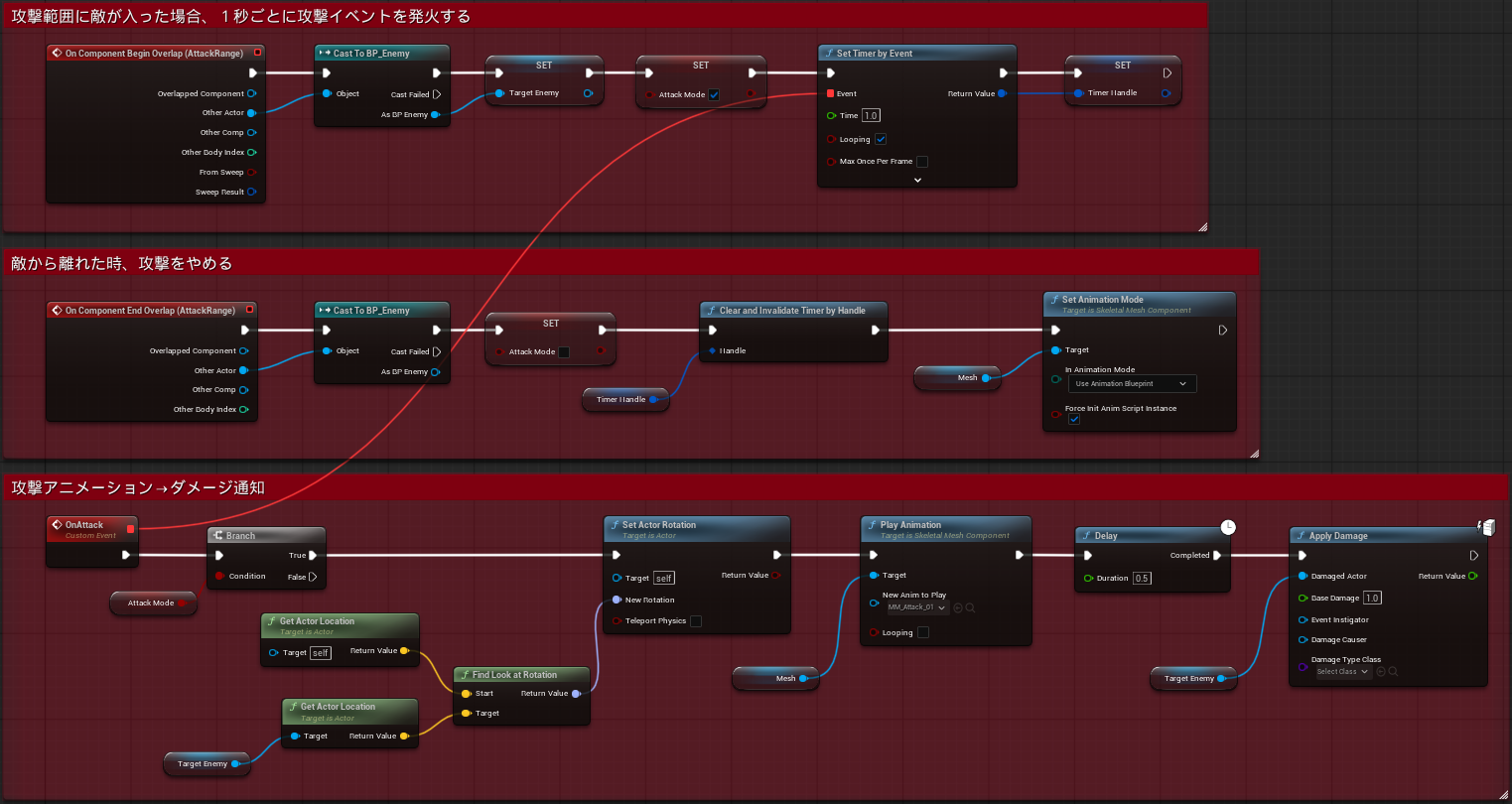Screen dimensions: 1512x804
Task: Select the Timer Handle getter variable node
Action: (x=620, y=400)
